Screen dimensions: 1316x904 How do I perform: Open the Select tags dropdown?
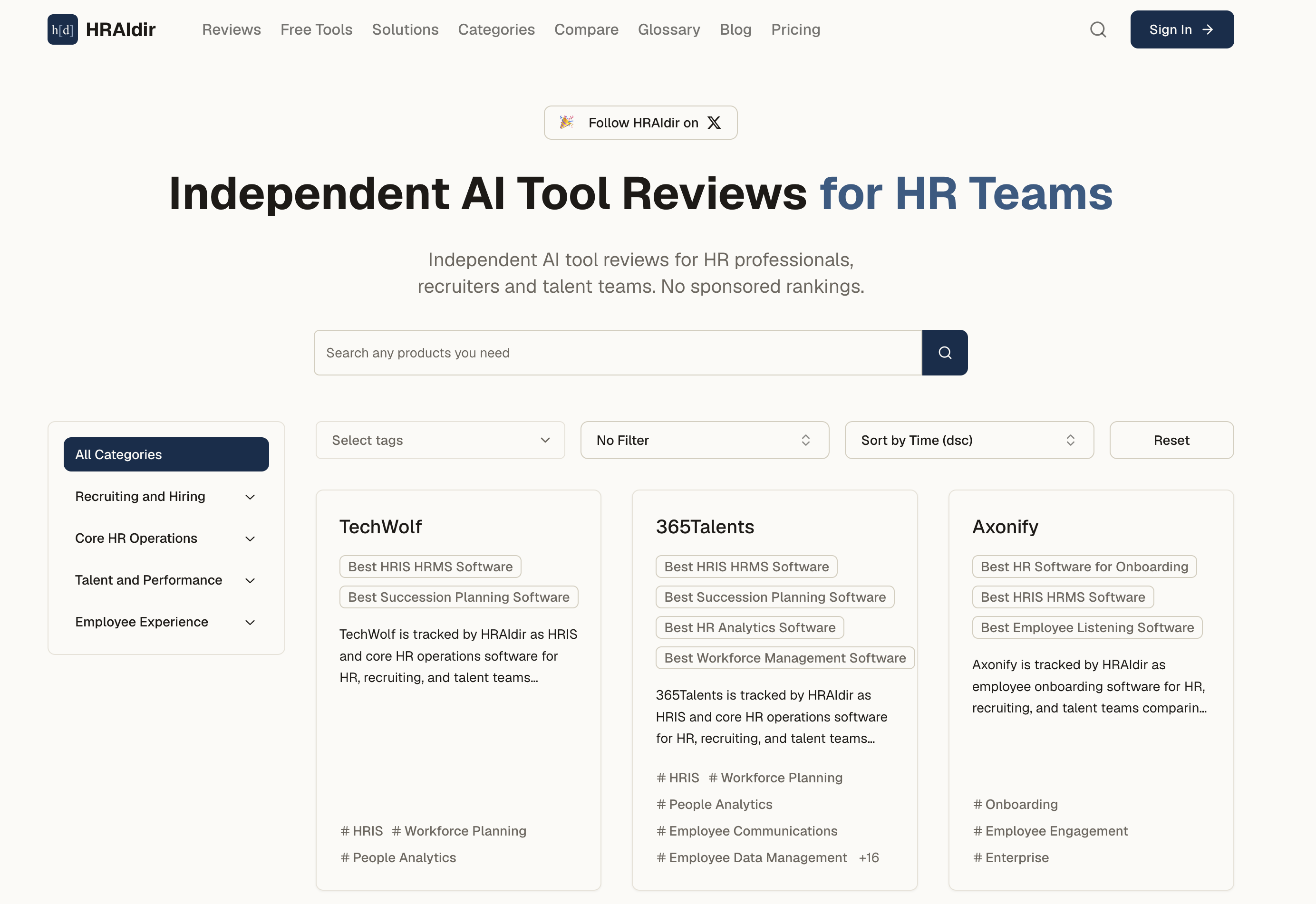pos(440,440)
